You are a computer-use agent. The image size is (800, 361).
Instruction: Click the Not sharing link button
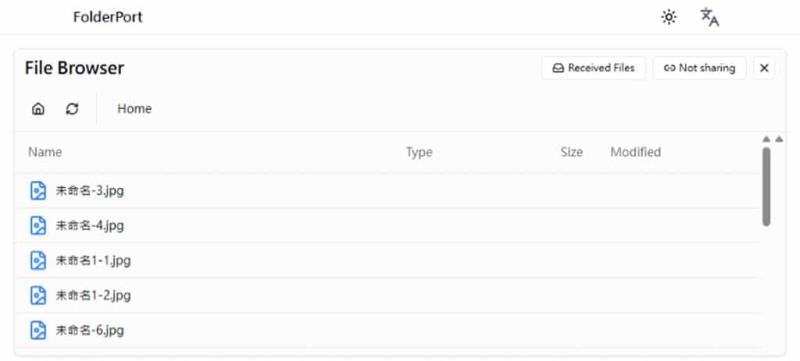(x=699, y=68)
